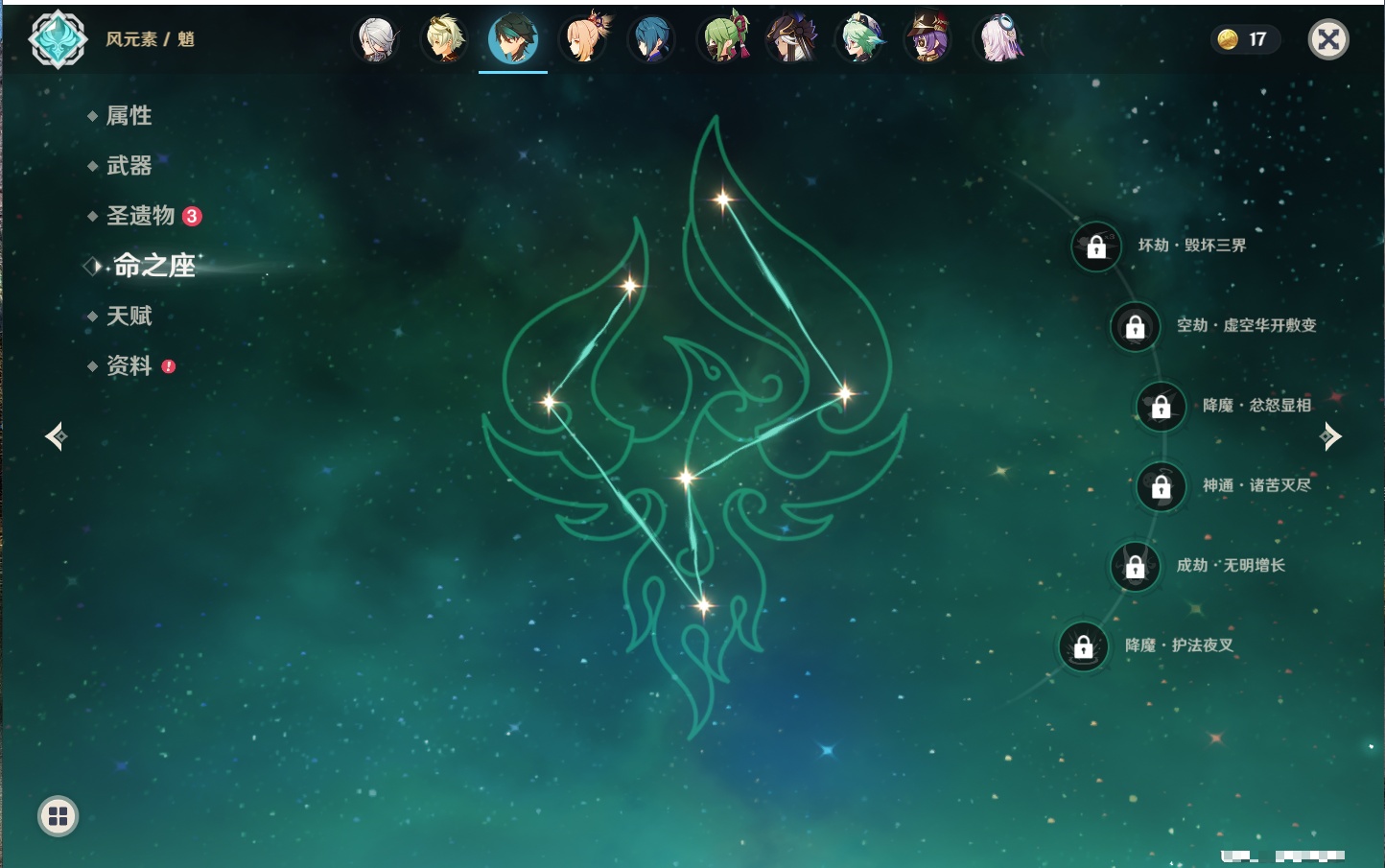
Task: Select the blonde character portrait
Action: point(445,39)
